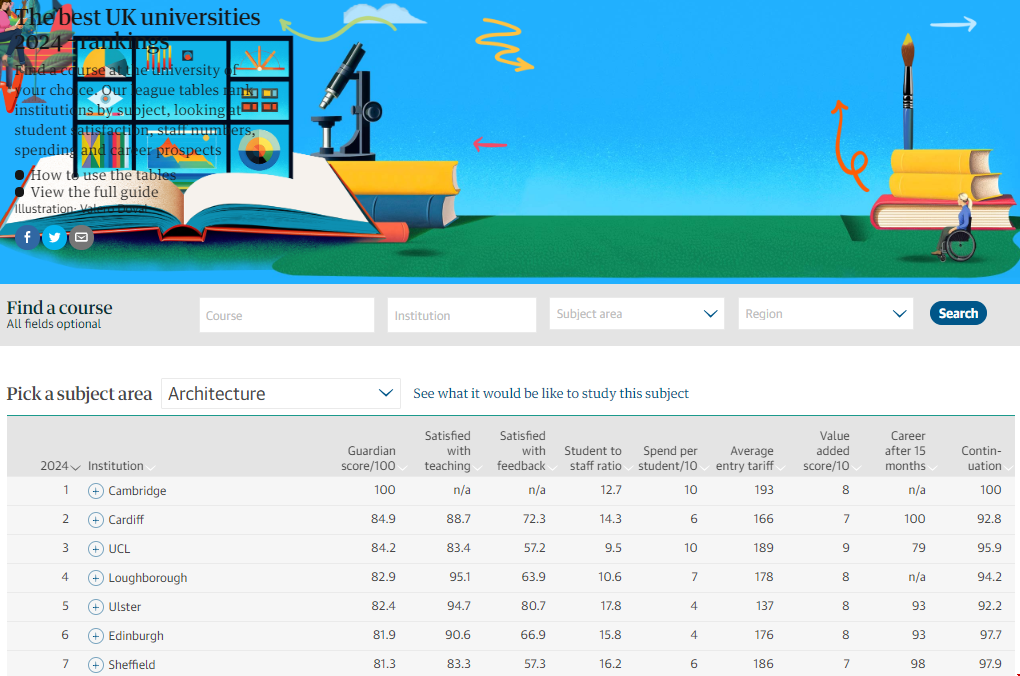
Task: Click plus icon beside Sheffield
Action: coord(96,665)
